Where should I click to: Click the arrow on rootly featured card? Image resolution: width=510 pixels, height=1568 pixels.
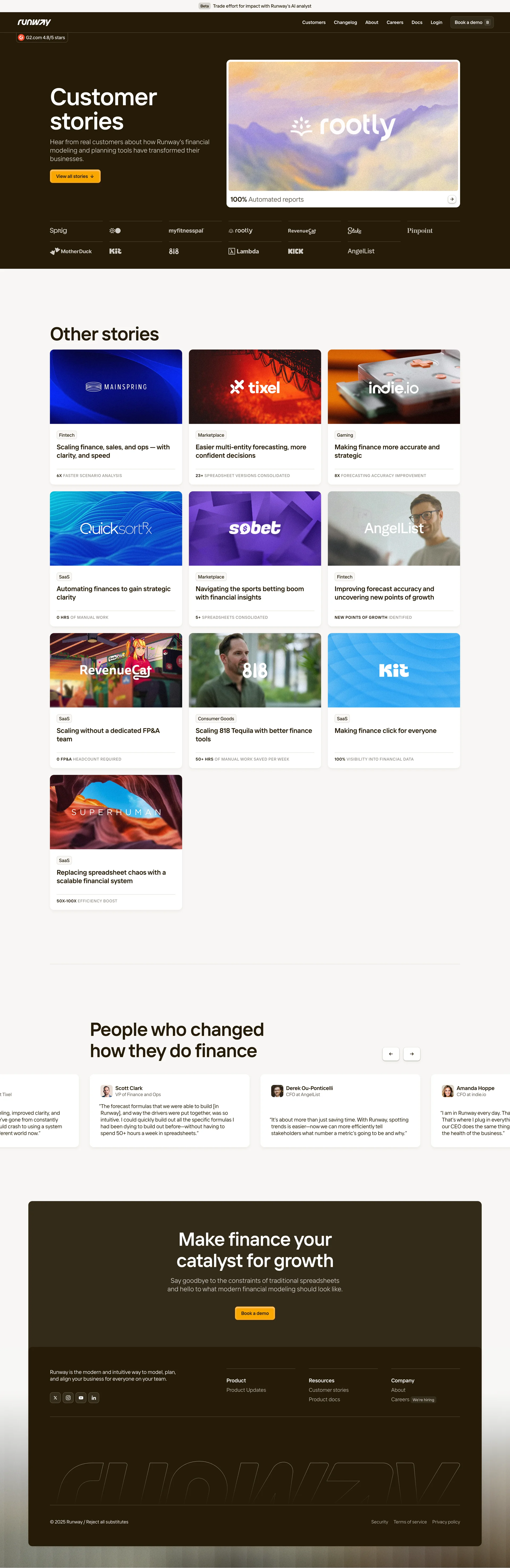click(x=452, y=199)
